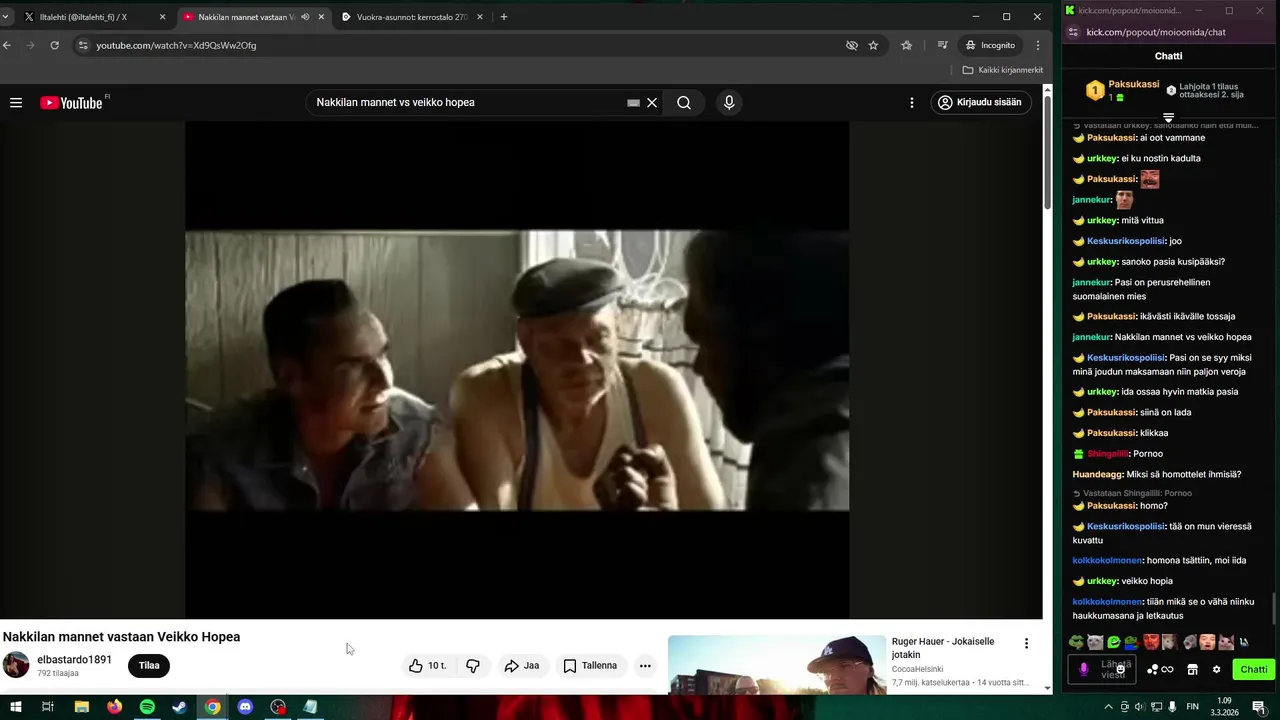Open on-screen keyboard icon in search box
Viewport: 1280px width, 720px height.
click(633, 103)
